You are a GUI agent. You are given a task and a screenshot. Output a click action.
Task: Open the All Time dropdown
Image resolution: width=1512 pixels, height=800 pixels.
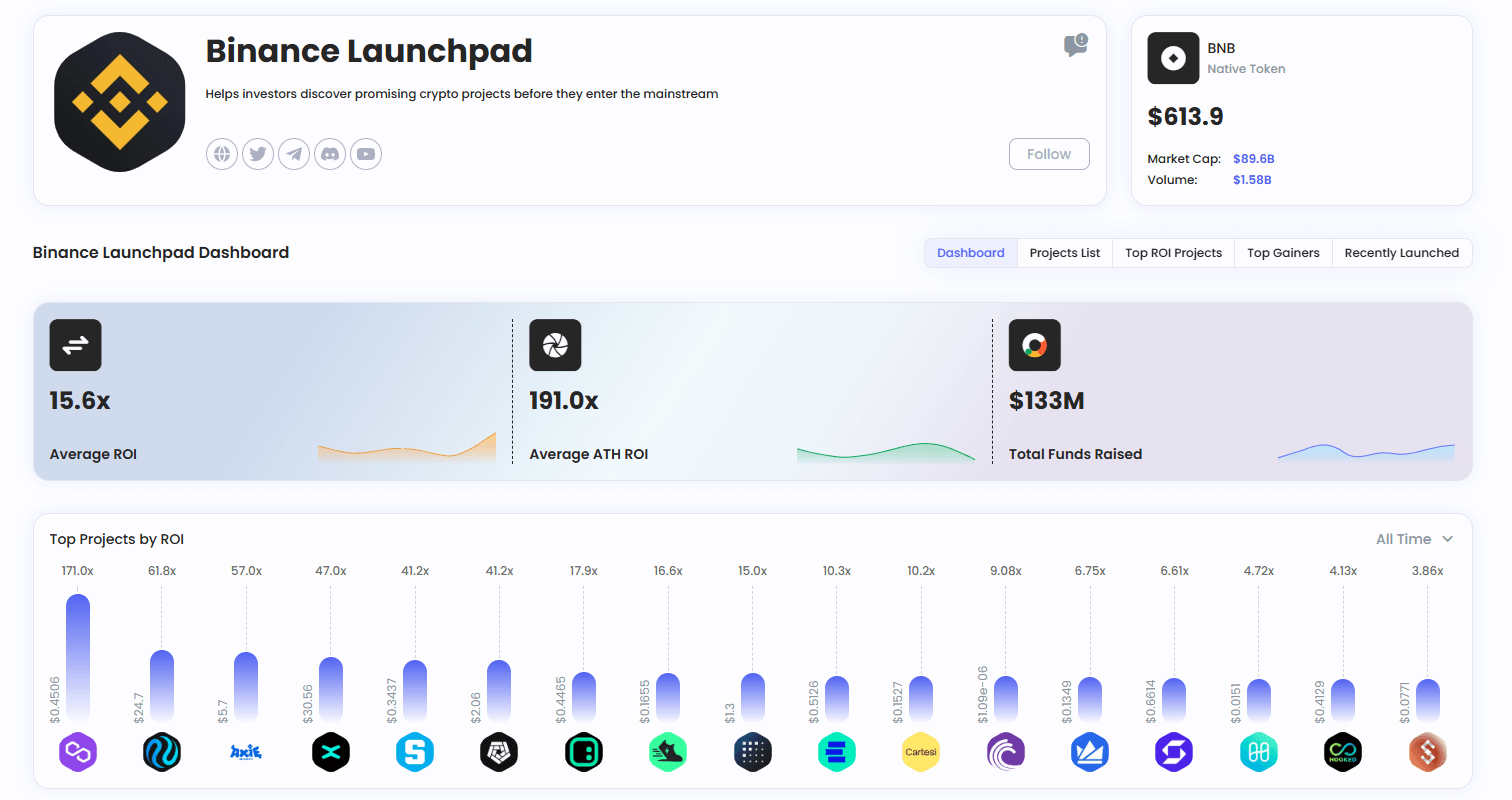pos(1413,538)
